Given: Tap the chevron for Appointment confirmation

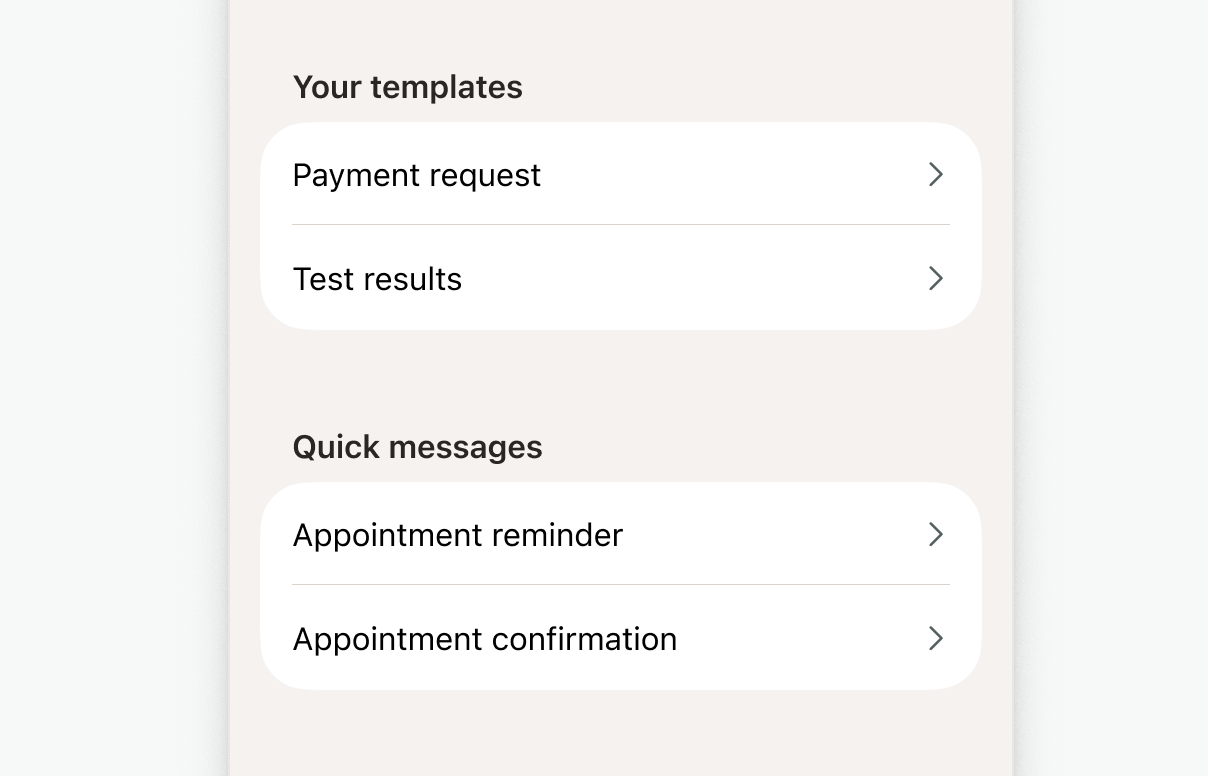Looking at the screenshot, I should [x=936, y=638].
